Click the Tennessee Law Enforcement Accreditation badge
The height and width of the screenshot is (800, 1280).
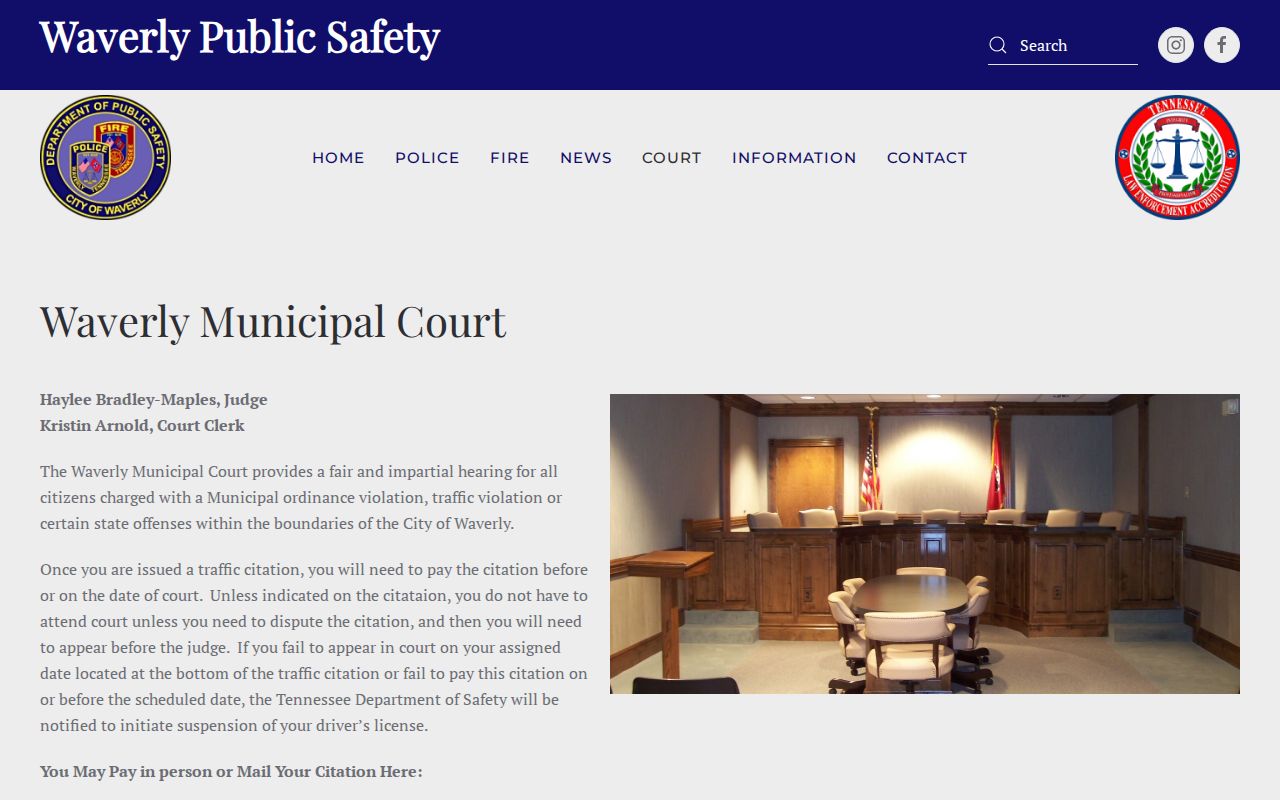[1177, 158]
